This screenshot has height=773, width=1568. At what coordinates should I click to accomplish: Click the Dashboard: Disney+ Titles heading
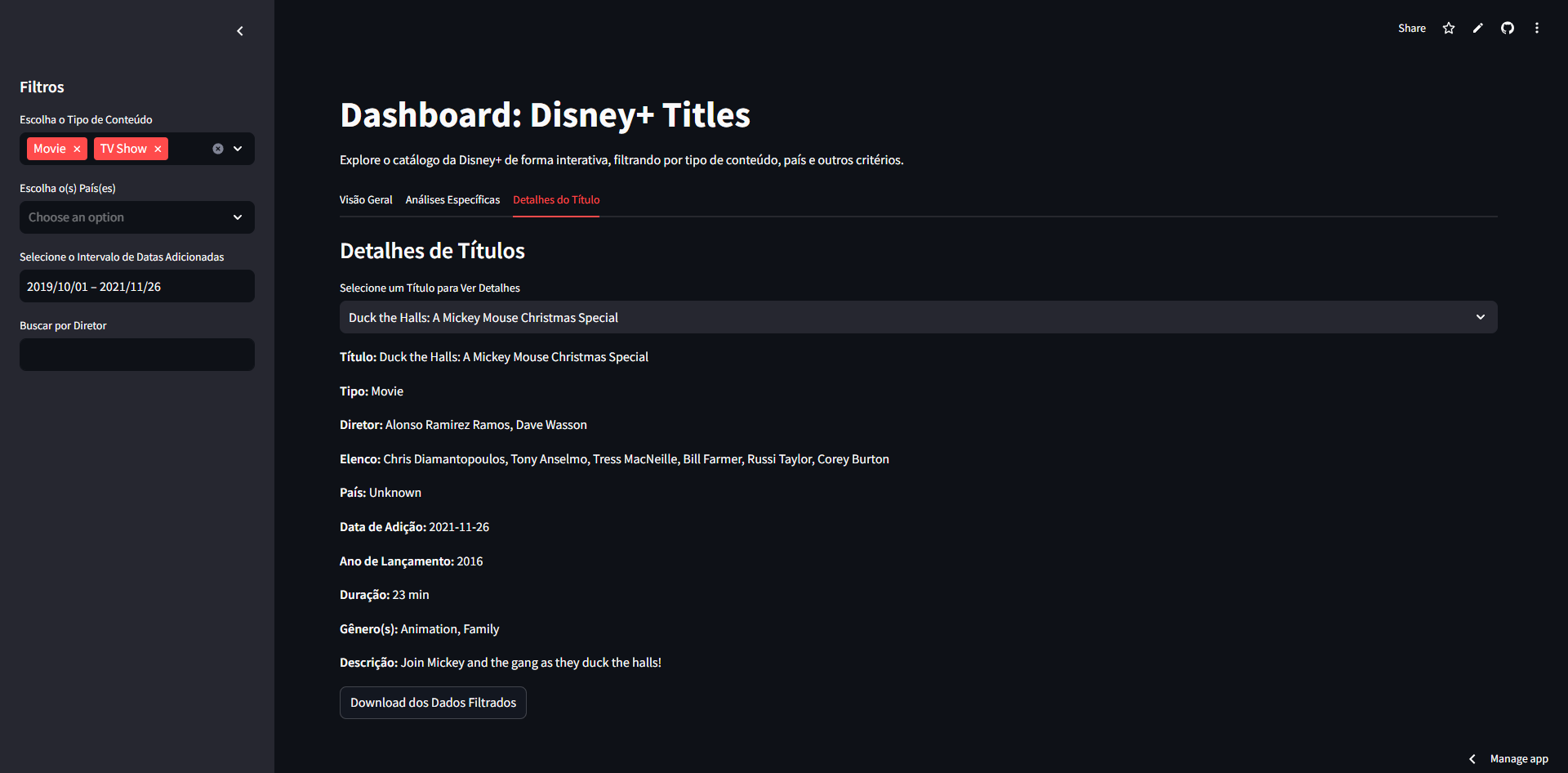545,115
